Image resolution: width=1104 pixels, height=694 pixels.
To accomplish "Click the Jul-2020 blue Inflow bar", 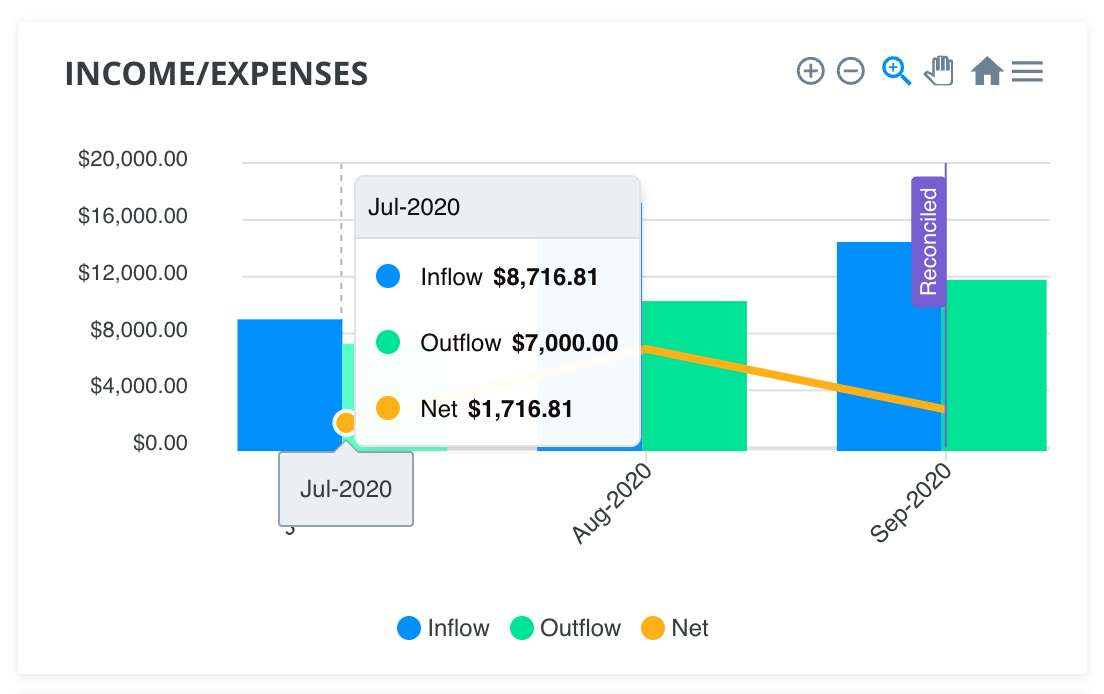I will click(x=289, y=385).
